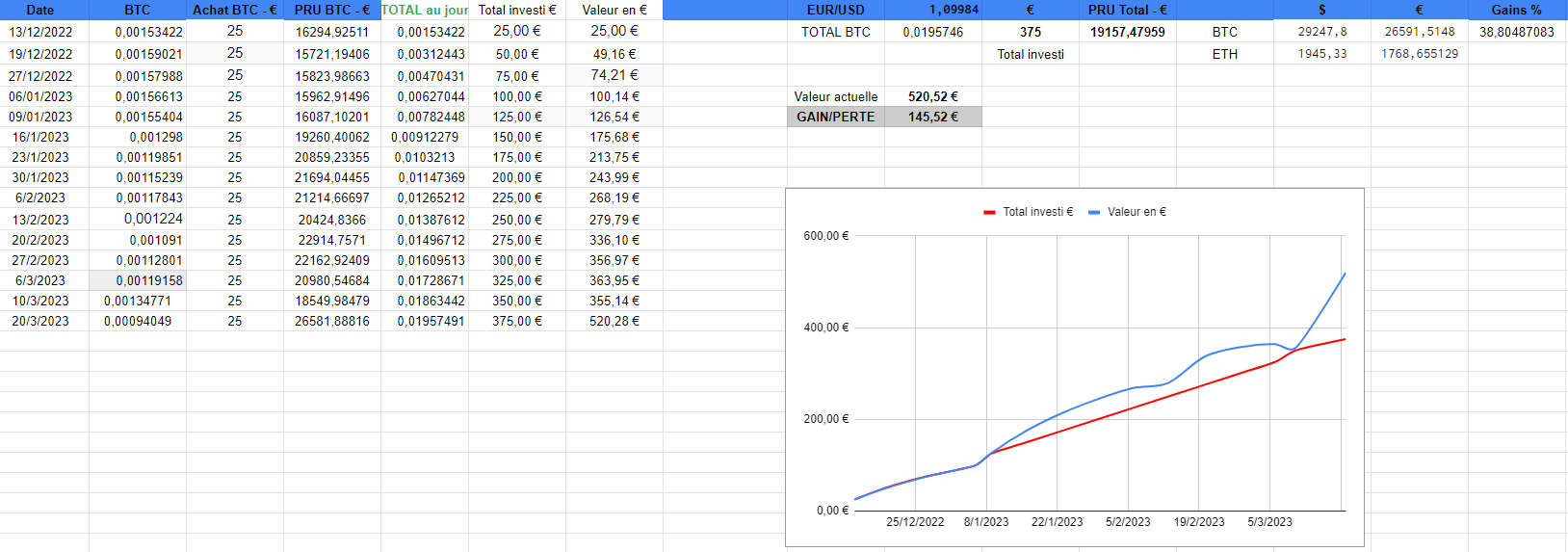Image resolution: width=1568 pixels, height=552 pixels.
Task: Select the '$' column header cell
Action: point(1322,10)
